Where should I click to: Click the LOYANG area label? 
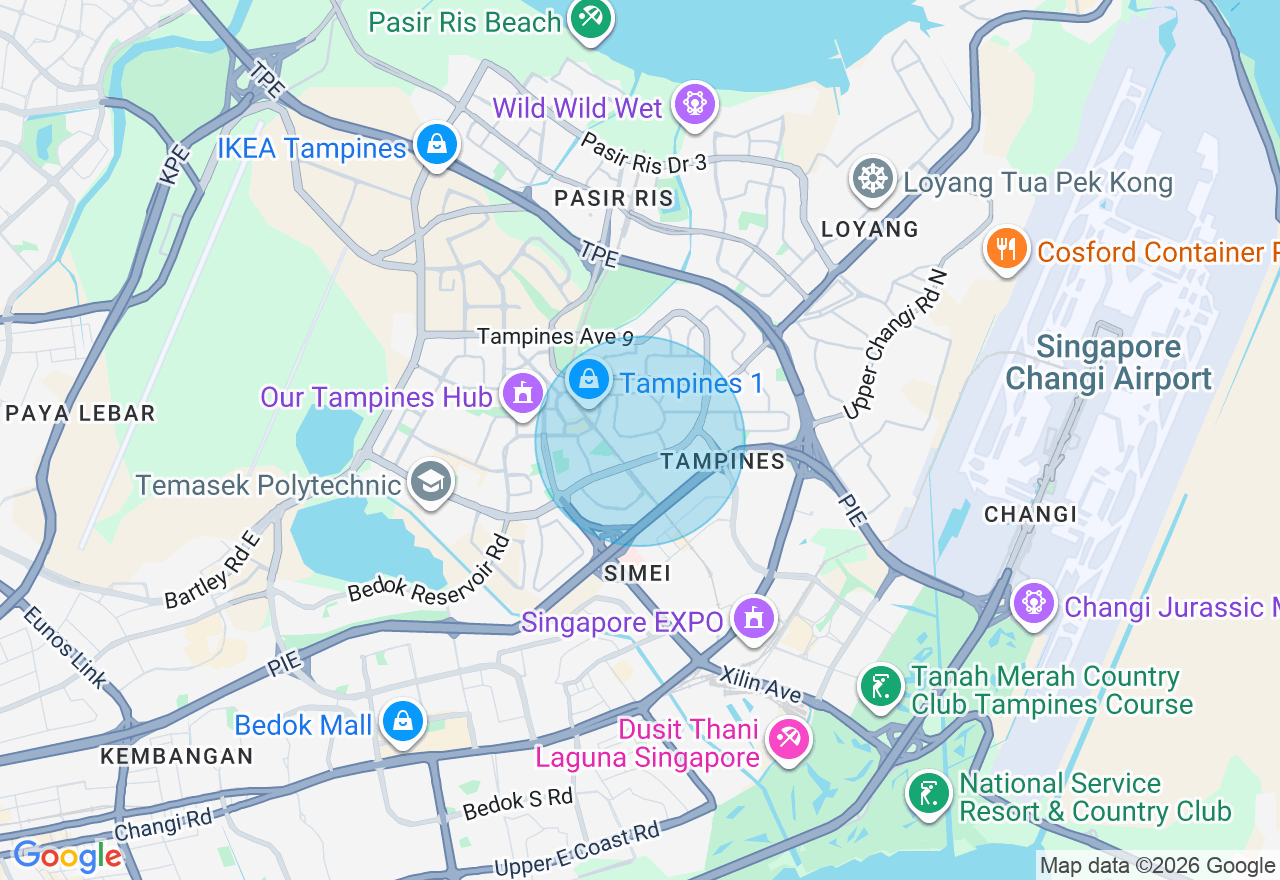870,229
